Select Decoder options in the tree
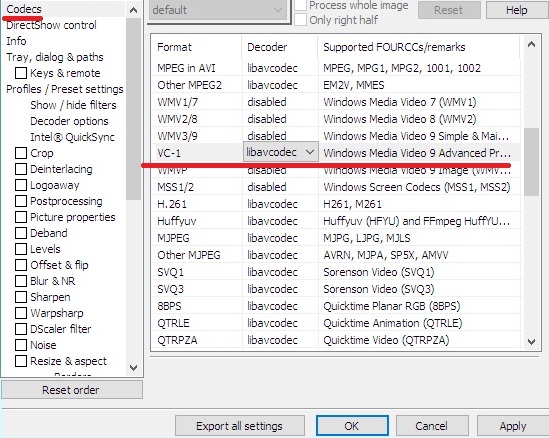The image size is (549, 438). (x=69, y=121)
